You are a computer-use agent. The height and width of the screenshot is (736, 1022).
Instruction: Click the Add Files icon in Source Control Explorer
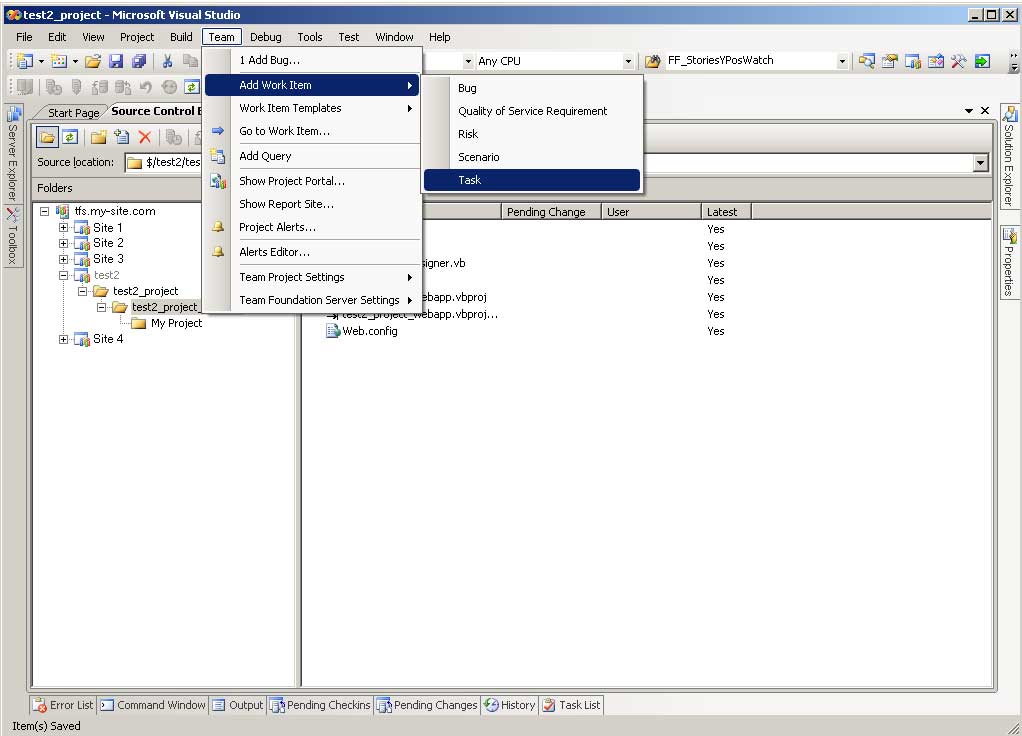(121, 137)
